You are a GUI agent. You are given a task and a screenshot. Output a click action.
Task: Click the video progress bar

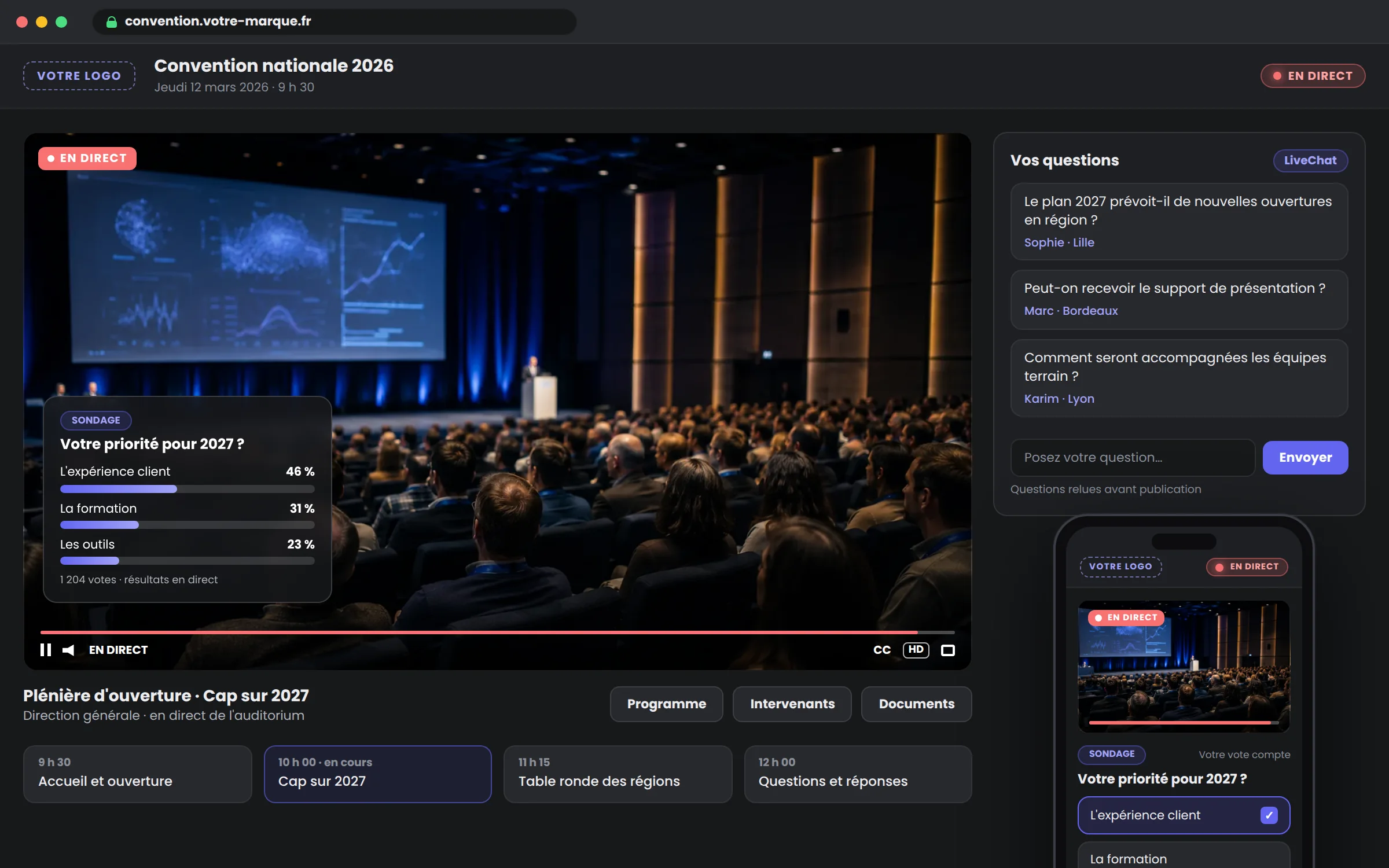497,632
